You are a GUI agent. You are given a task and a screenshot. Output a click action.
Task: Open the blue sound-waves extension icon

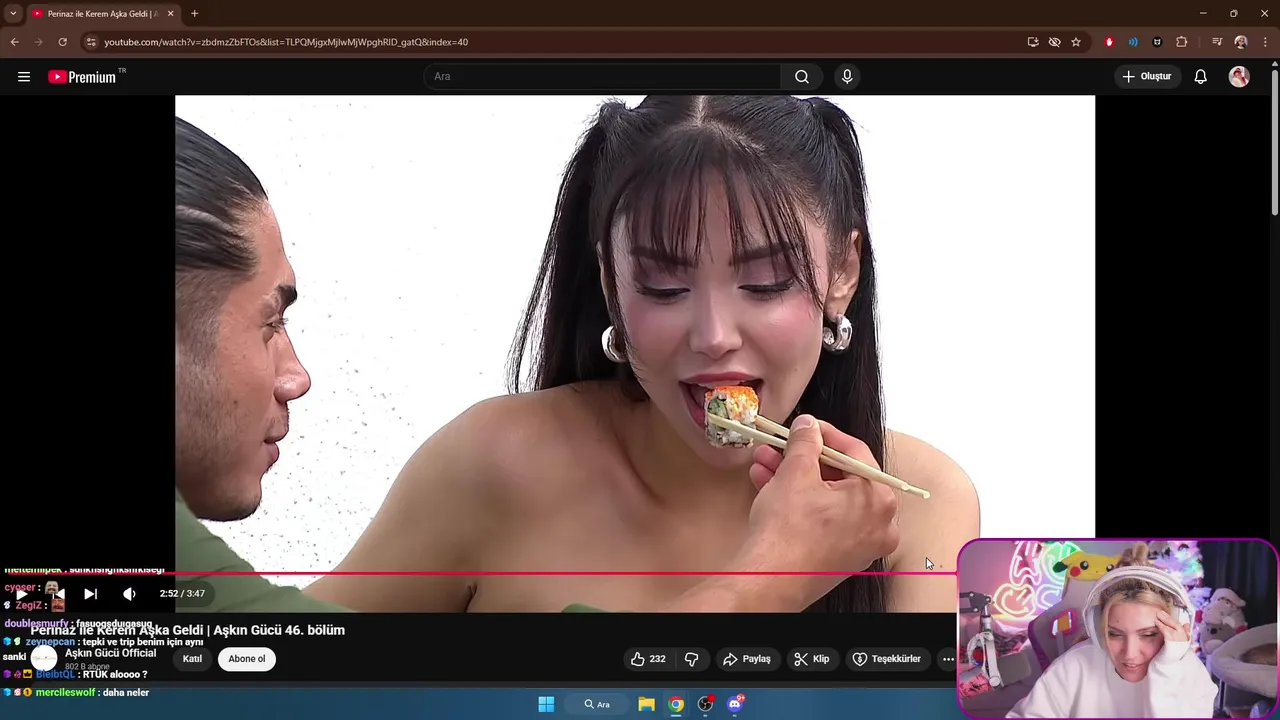[x=1133, y=42]
